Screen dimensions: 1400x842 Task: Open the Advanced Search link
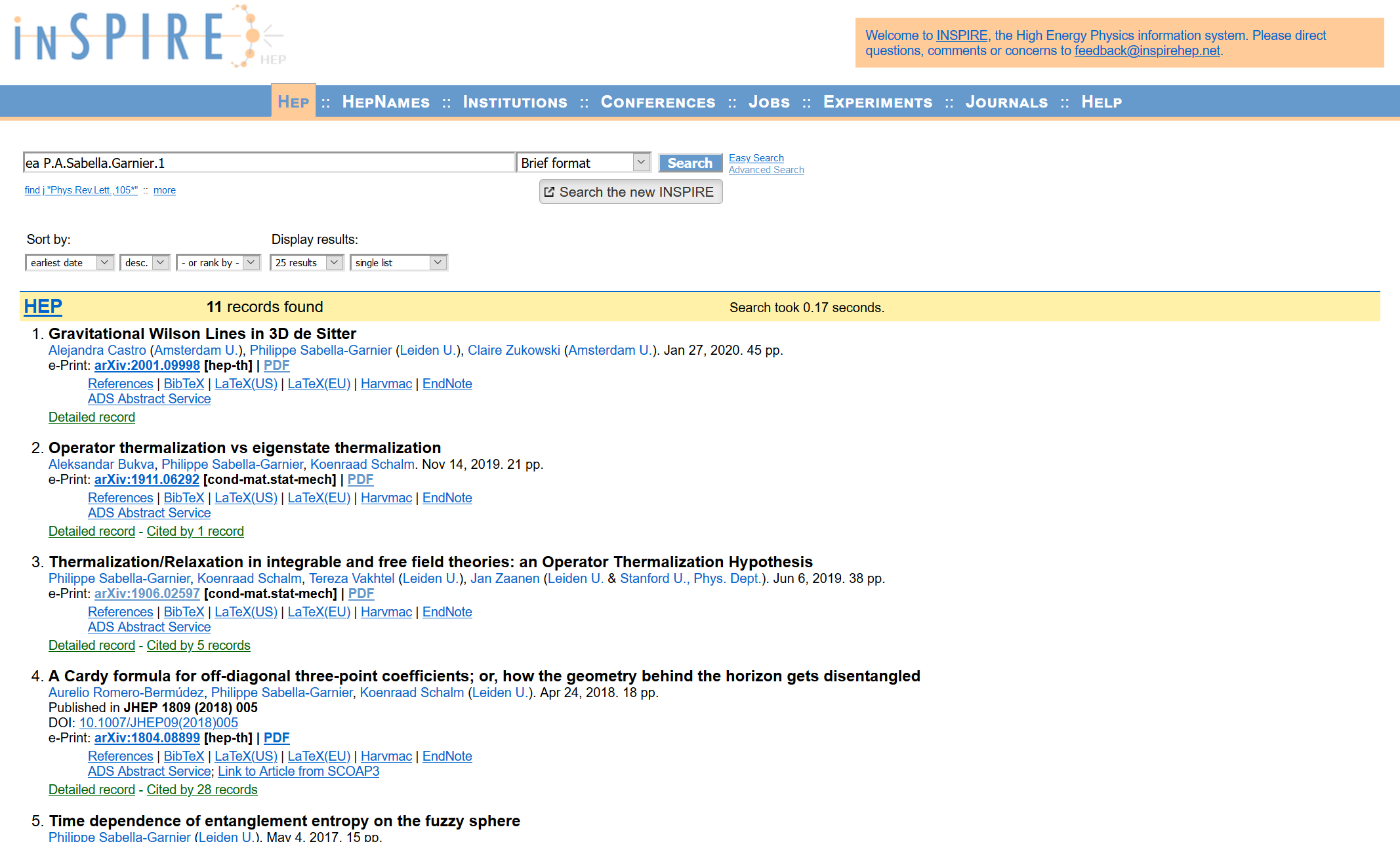click(766, 170)
